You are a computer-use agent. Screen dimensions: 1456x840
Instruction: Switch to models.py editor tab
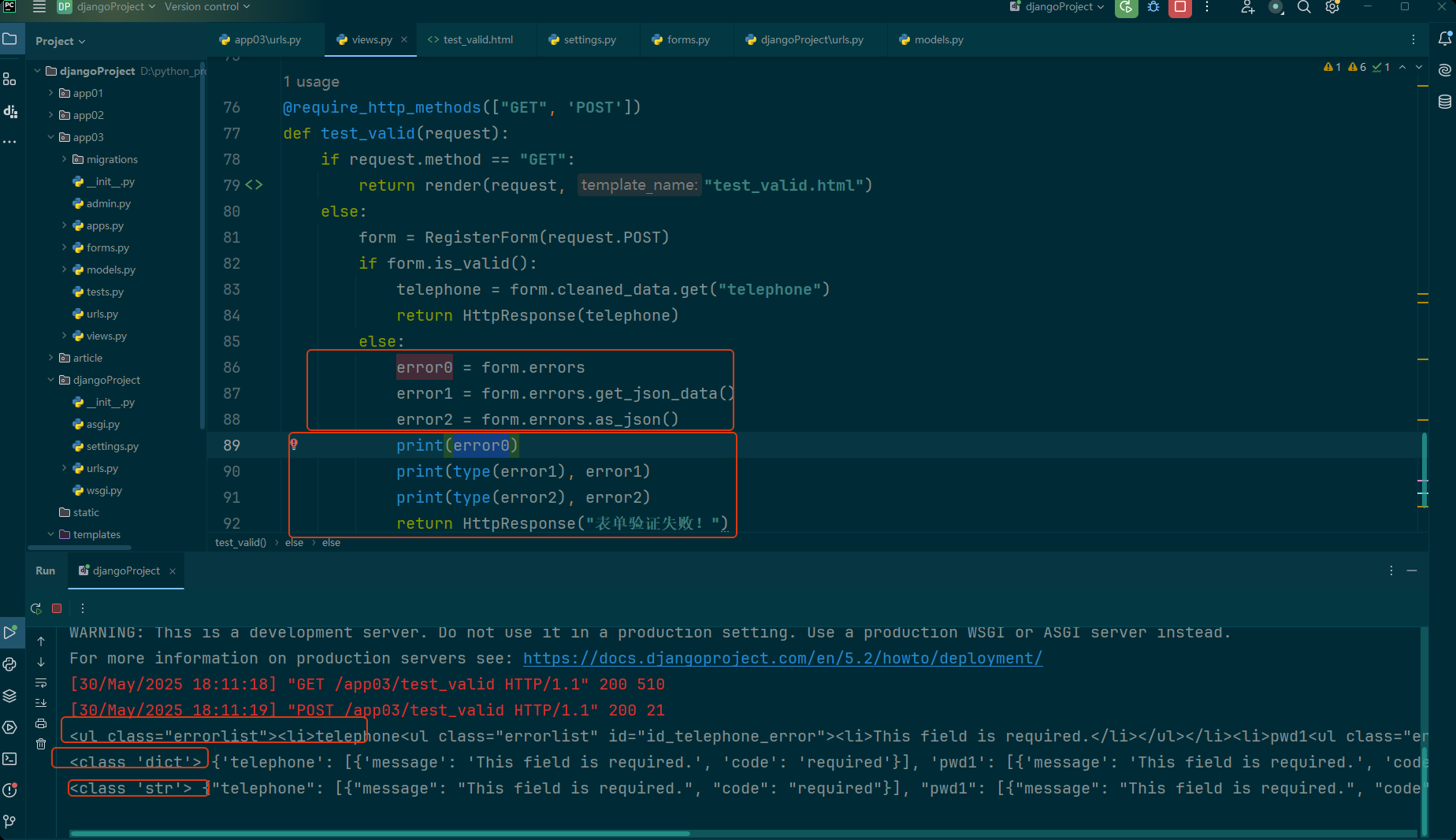tap(932, 39)
